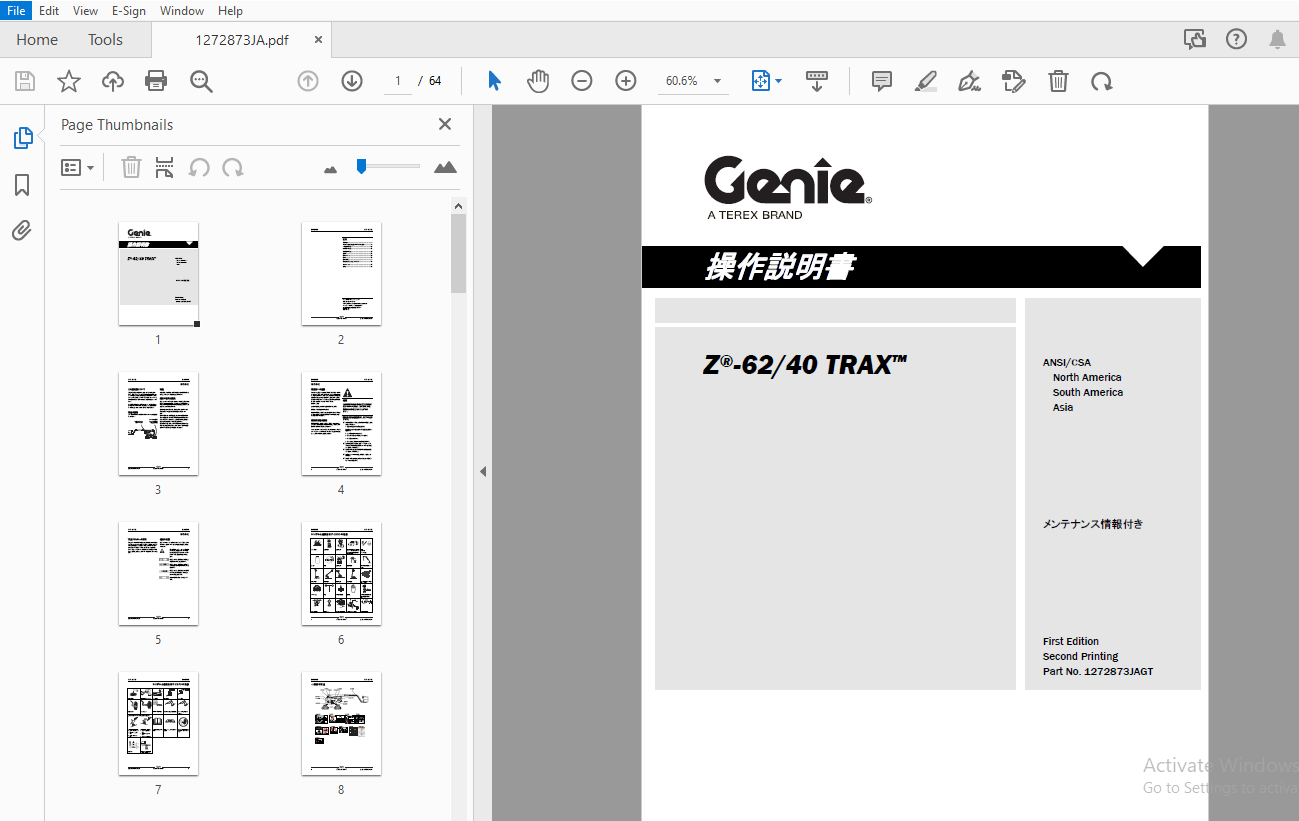Zoom in with the plus icon

coord(626,81)
